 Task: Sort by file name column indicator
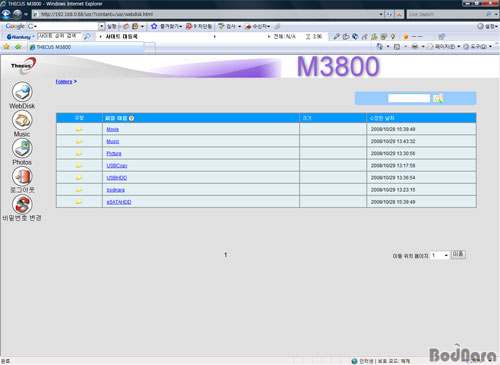coord(132,118)
